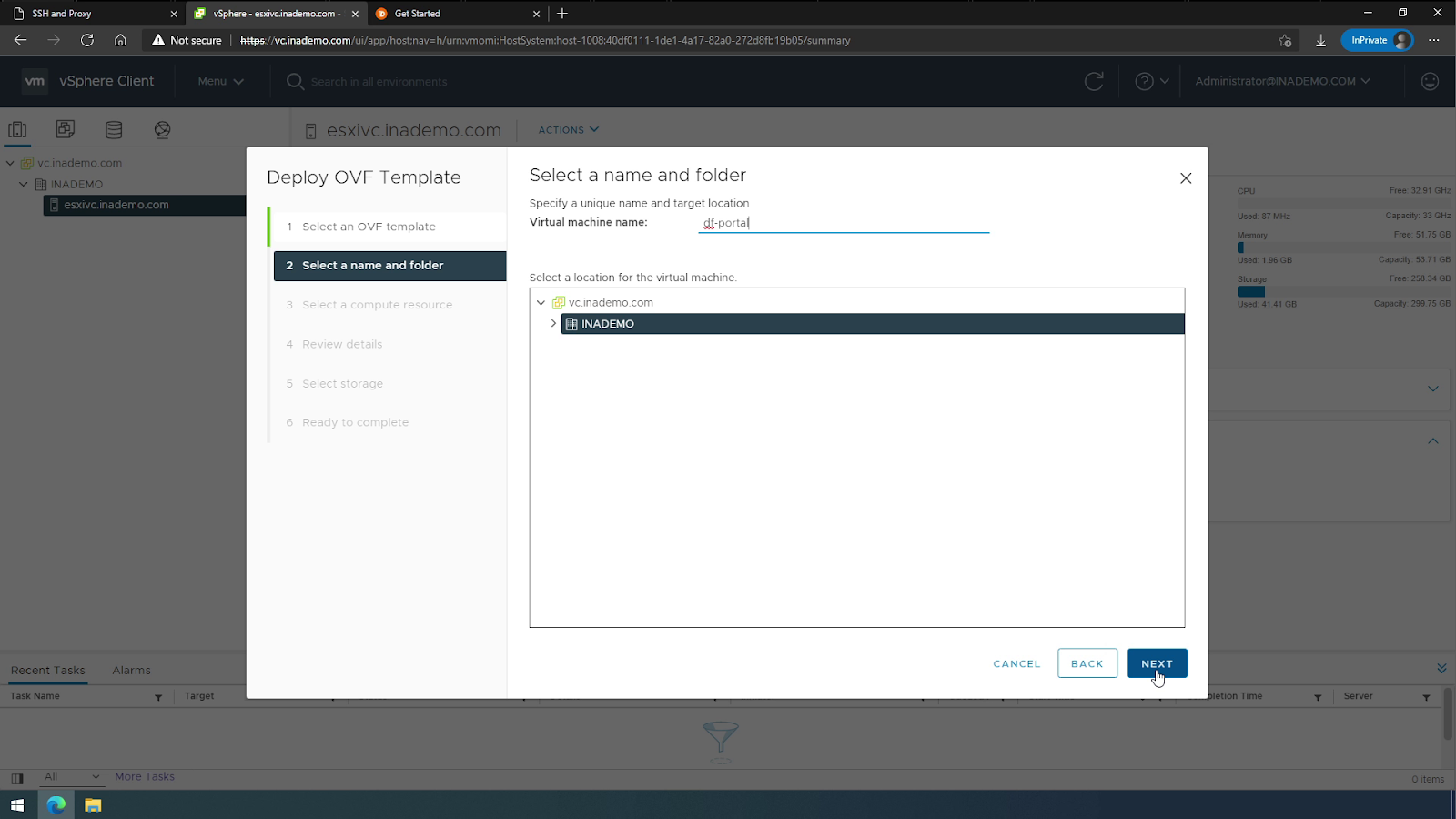This screenshot has height=819, width=1456.
Task: Click the BACK button
Action: 1087,663
